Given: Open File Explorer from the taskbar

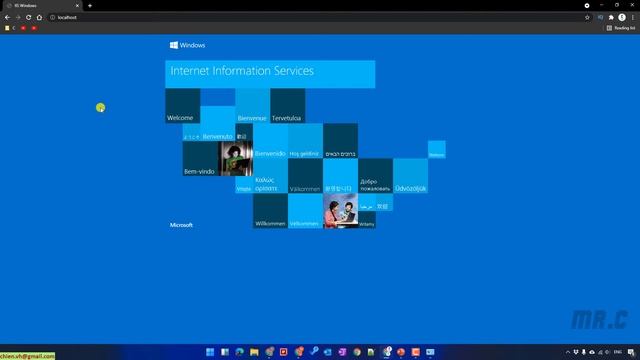Looking at the screenshot, I should tap(254, 352).
